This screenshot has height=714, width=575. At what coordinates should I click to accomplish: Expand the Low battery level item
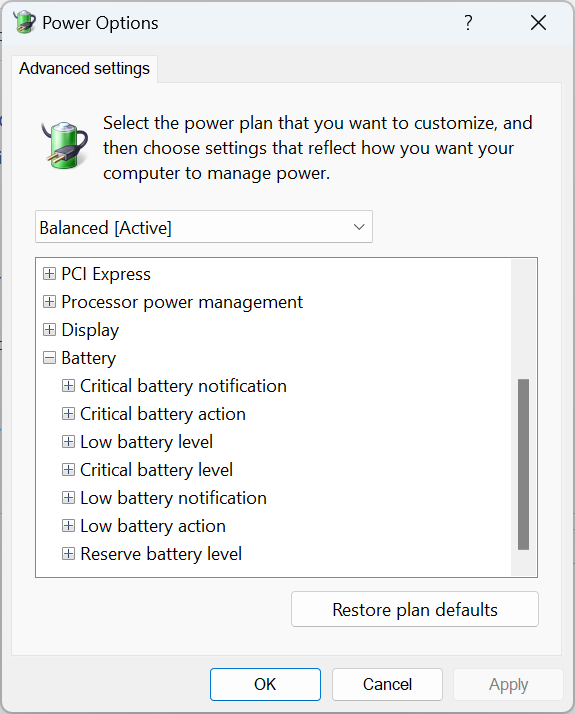(68, 442)
